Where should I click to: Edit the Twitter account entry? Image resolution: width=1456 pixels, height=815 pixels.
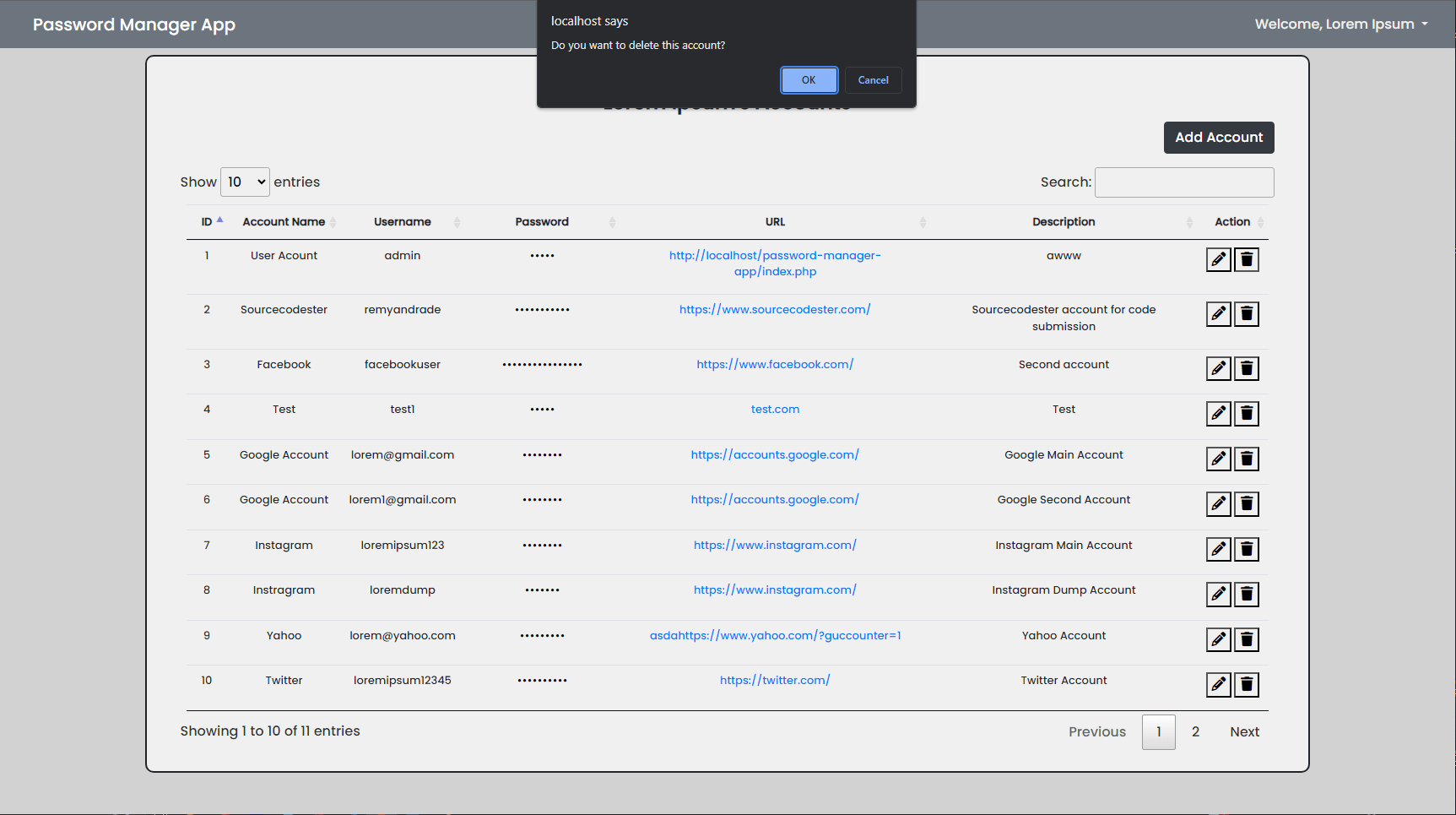1218,684
